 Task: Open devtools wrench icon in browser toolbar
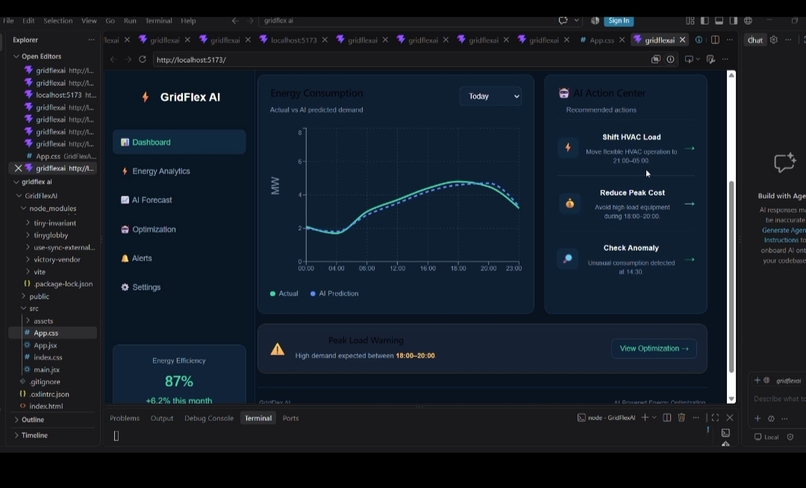(710, 60)
